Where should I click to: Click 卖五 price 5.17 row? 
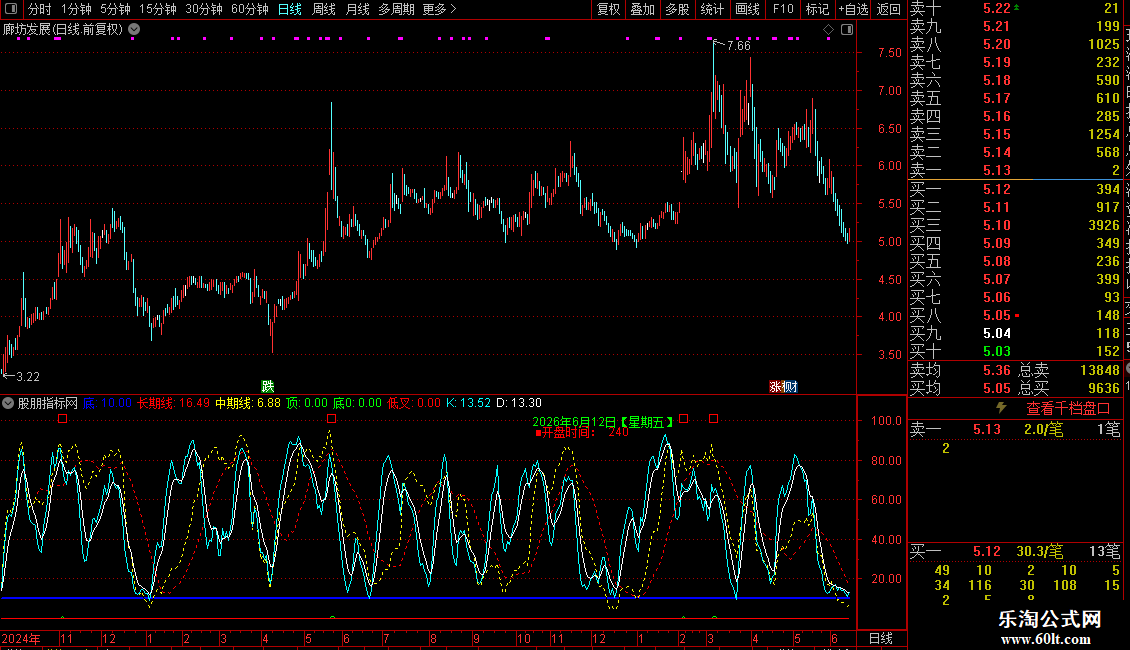(x=1015, y=98)
